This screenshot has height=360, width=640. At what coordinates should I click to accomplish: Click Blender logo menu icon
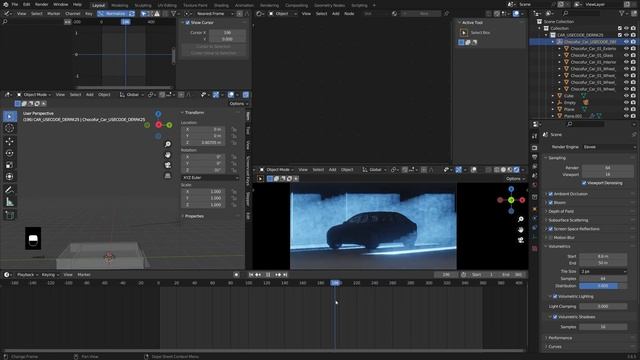5,4
